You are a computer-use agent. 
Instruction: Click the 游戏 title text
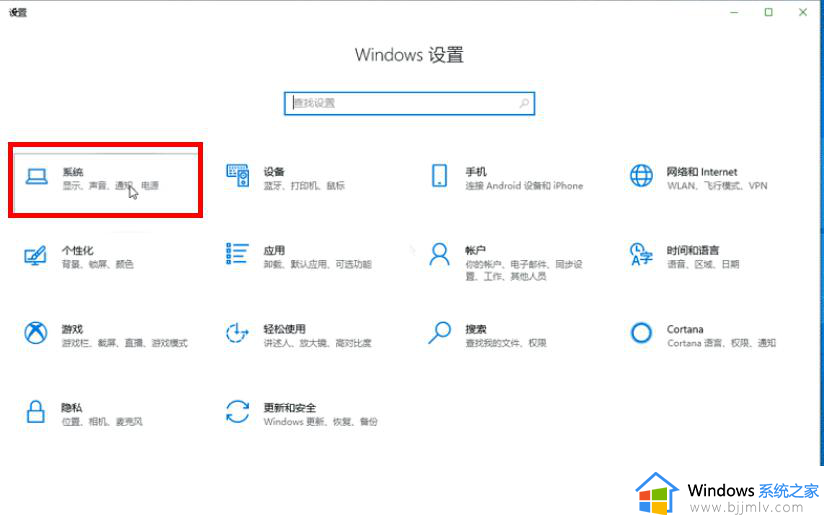tap(72, 329)
